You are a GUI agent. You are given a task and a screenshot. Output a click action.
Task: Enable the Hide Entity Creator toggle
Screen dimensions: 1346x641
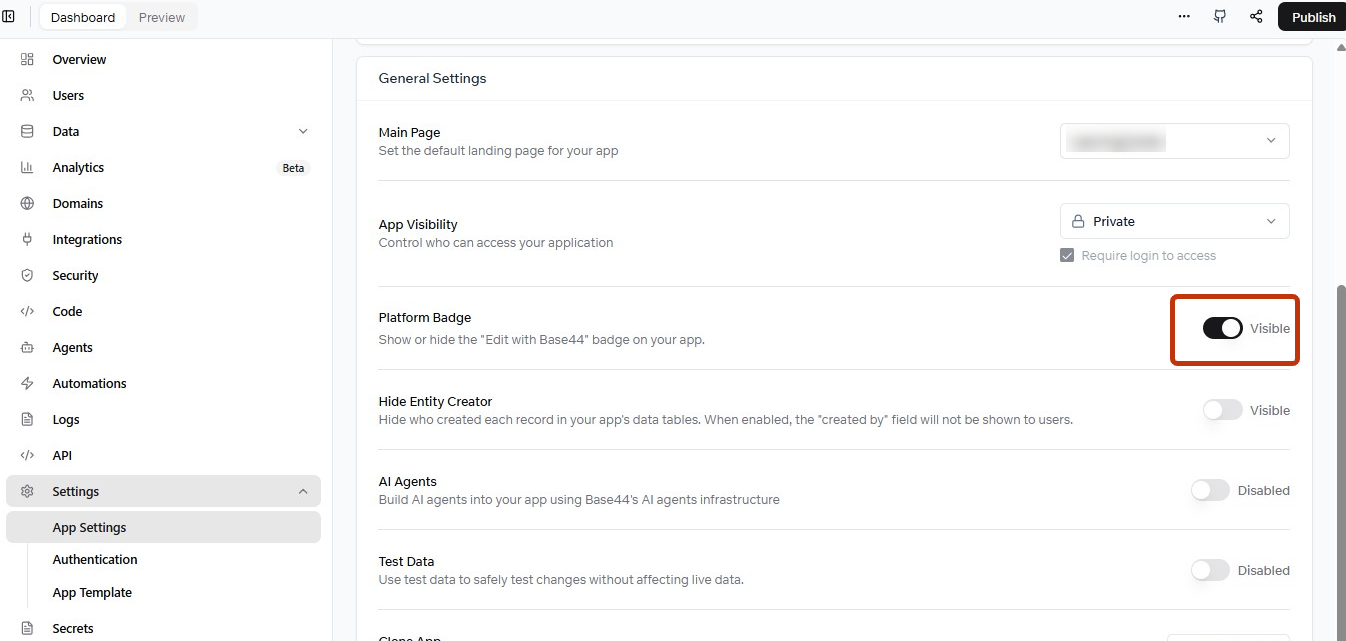tap(1222, 410)
